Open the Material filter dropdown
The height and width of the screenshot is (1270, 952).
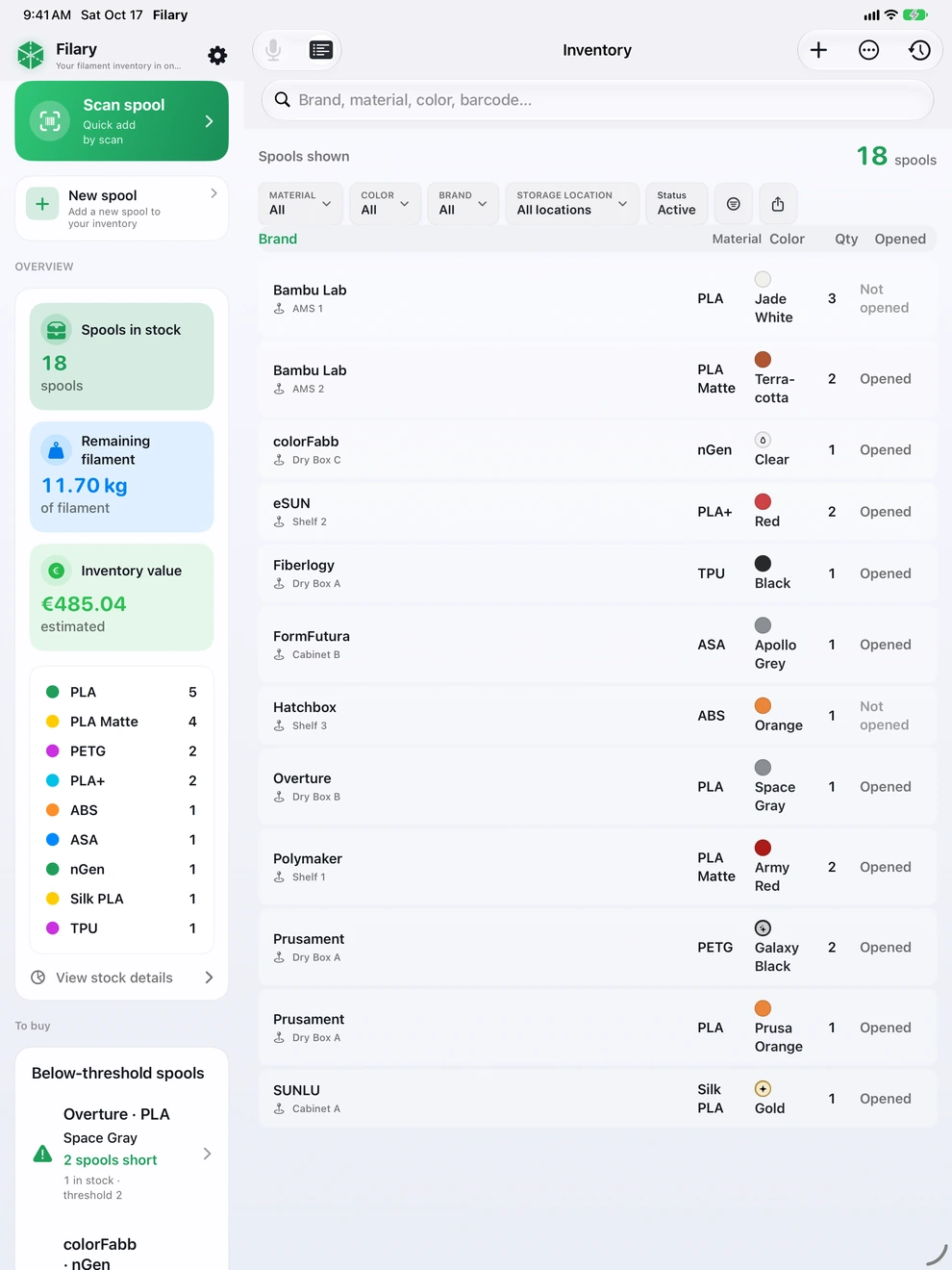click(300, 204)
